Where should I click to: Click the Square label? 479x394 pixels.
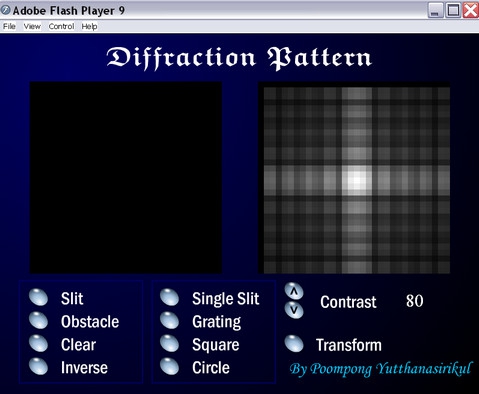216,345
